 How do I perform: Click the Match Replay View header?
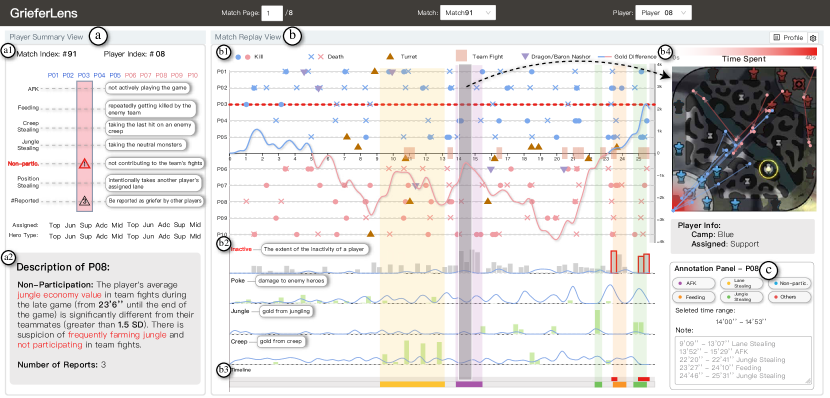[x=247, y=37]
